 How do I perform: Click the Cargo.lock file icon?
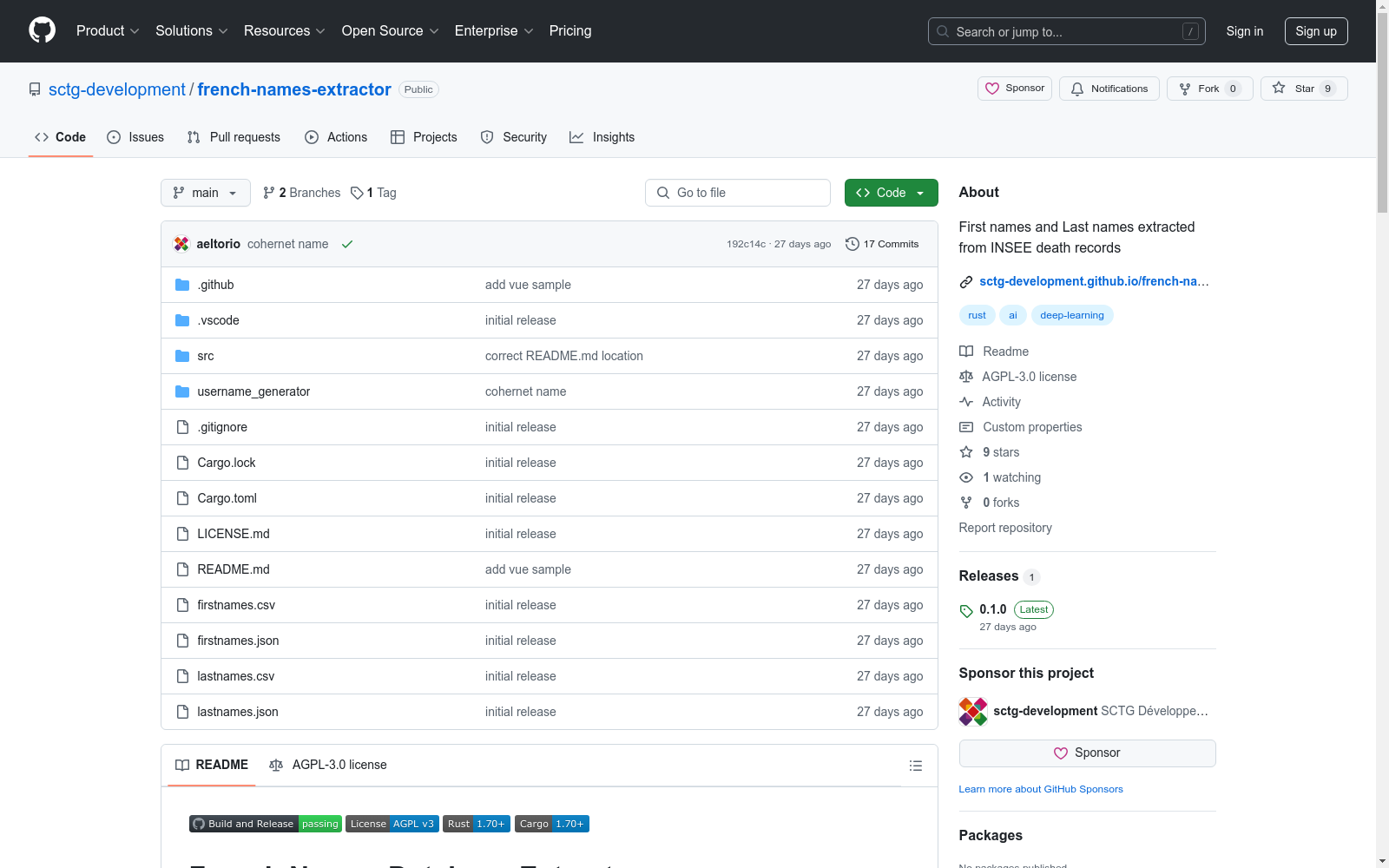pyautogui.click(x=182, y=463)
